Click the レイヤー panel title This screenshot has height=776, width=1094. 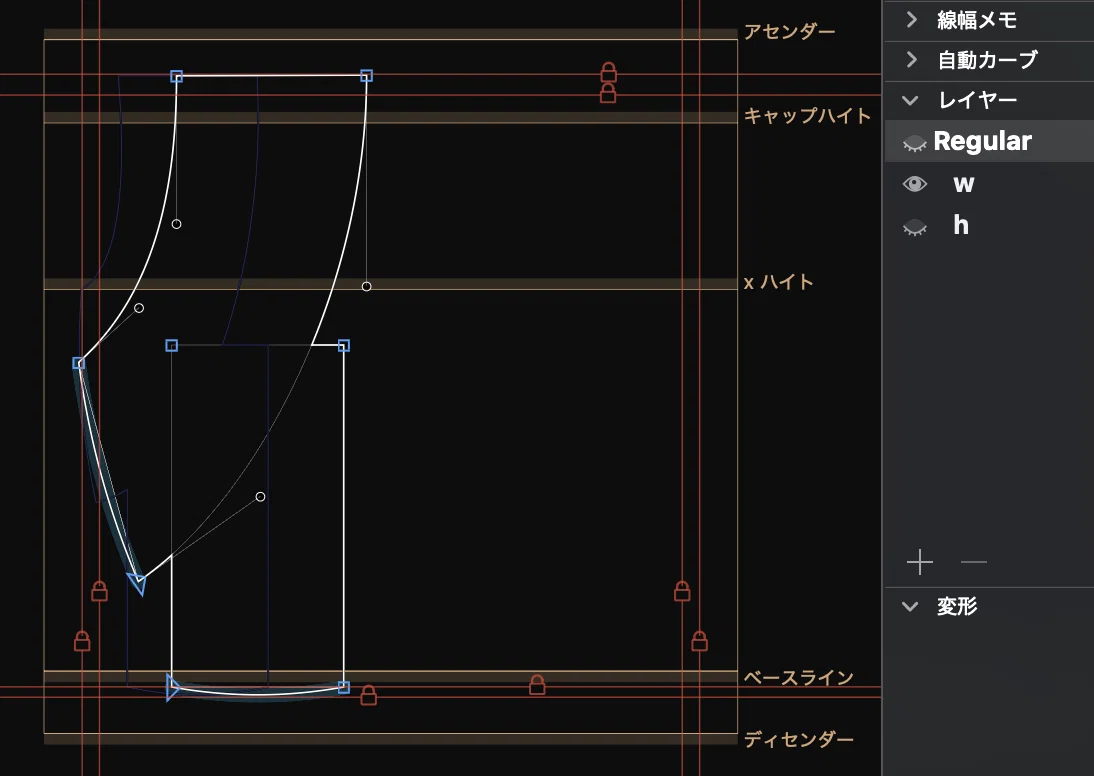977,100
